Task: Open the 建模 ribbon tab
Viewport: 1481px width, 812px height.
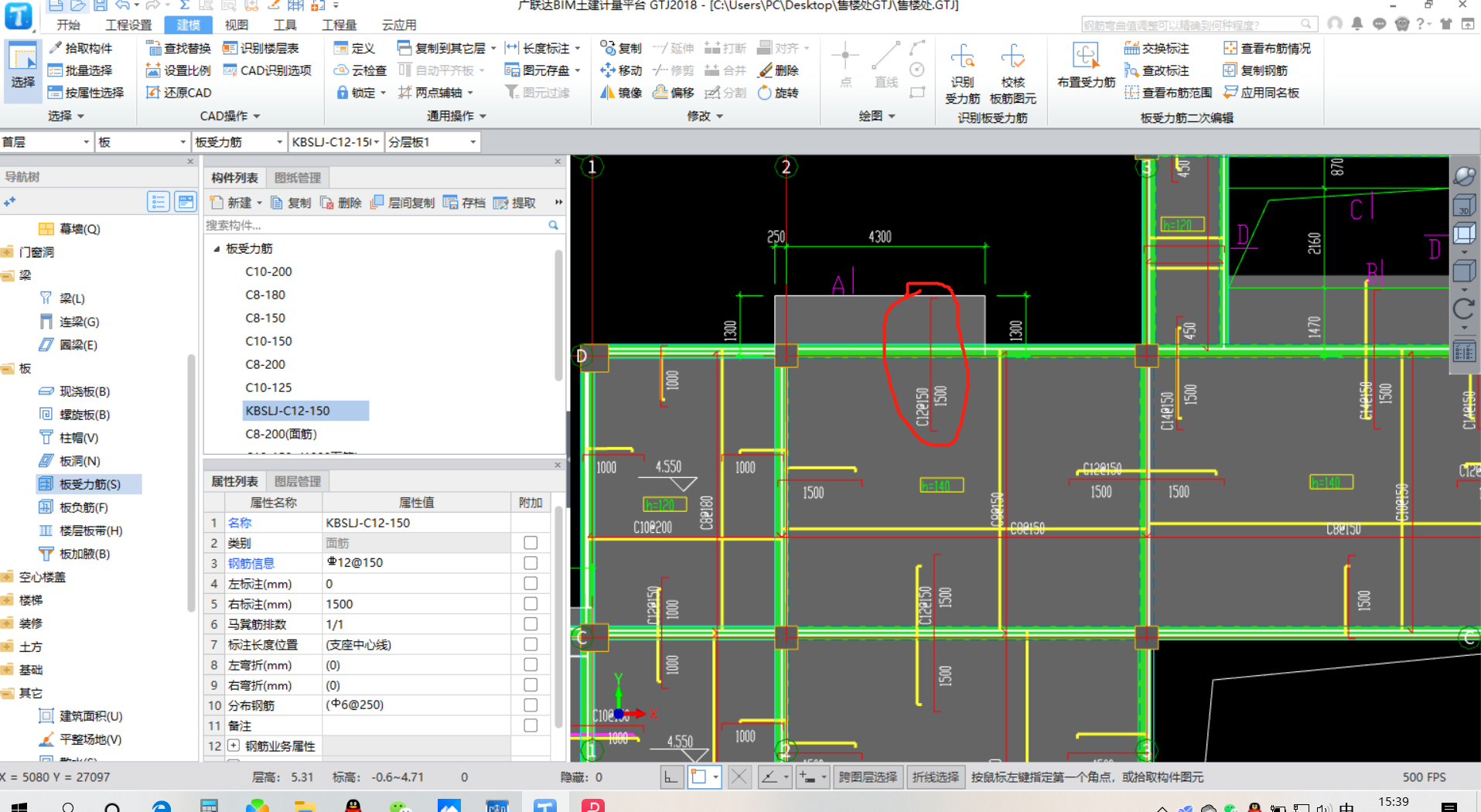Action: [x=188, y=25]
